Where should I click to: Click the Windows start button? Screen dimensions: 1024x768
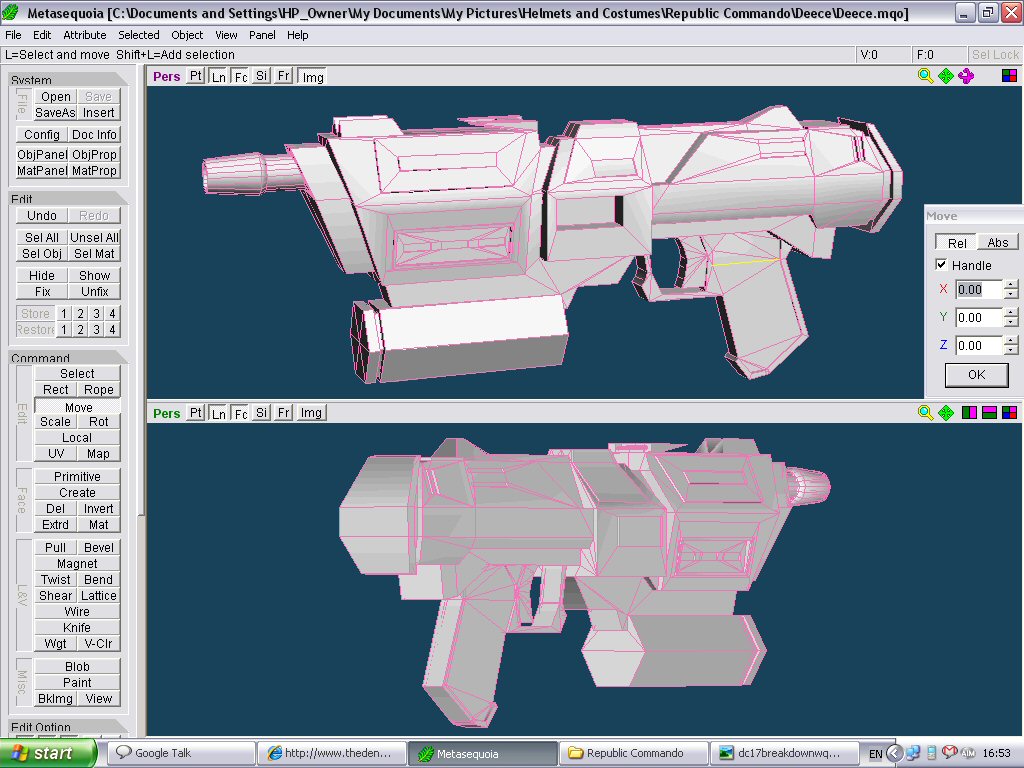pyautogui.click(x=48, y=753)
